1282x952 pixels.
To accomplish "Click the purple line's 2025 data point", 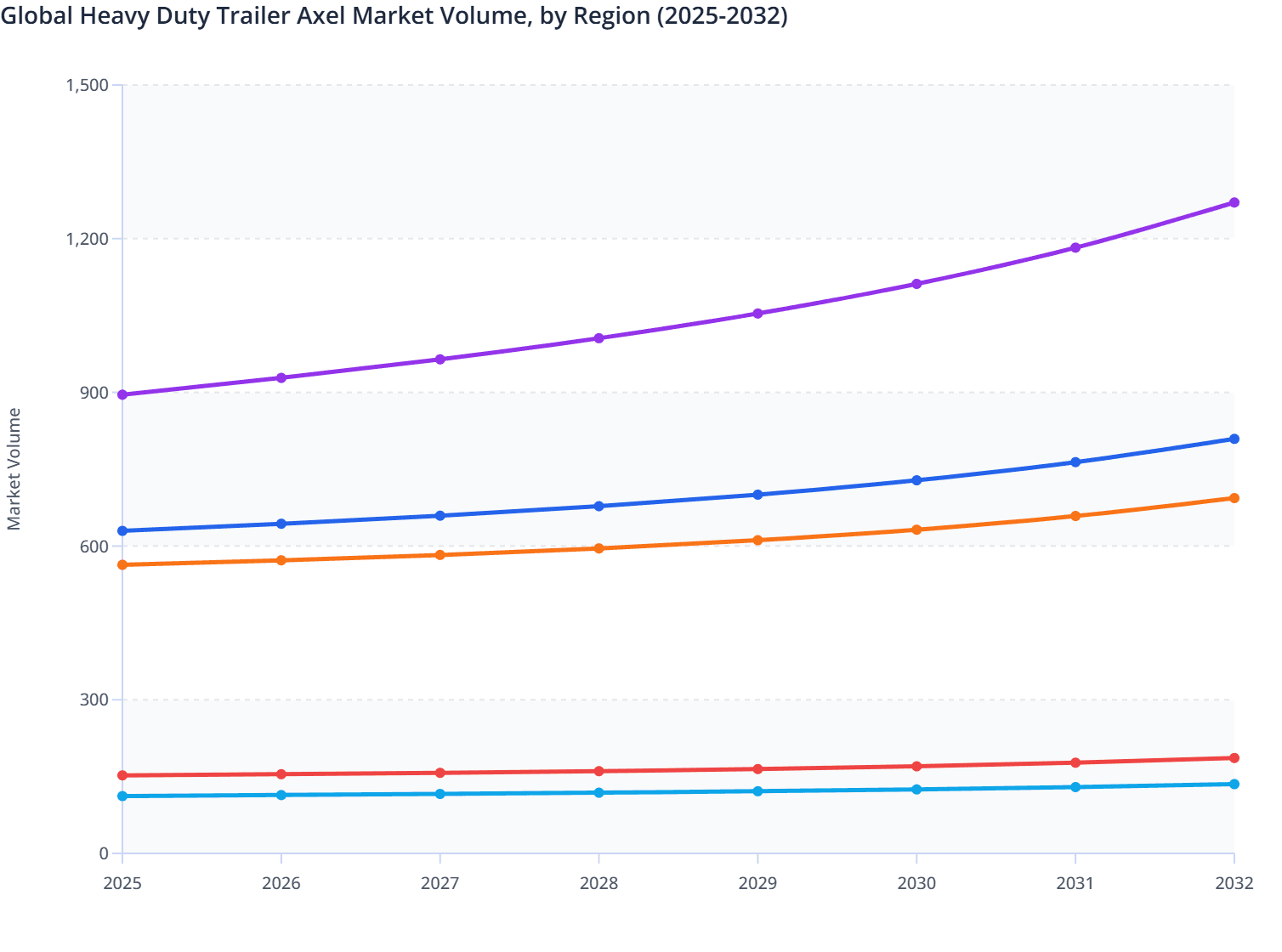I will point(122,394).
